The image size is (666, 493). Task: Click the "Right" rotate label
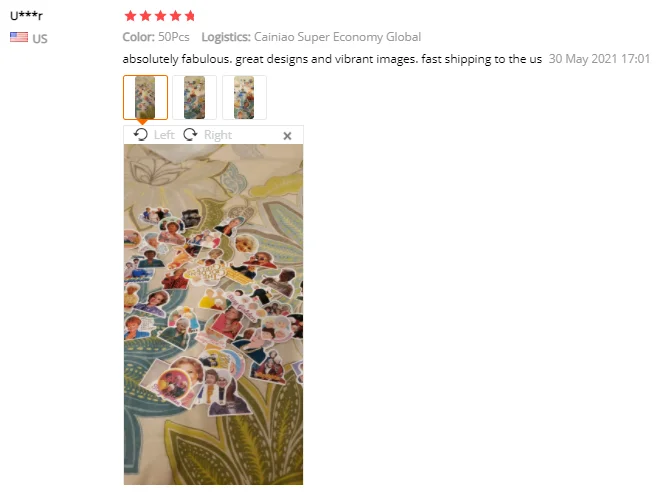[x=218, y=135]
